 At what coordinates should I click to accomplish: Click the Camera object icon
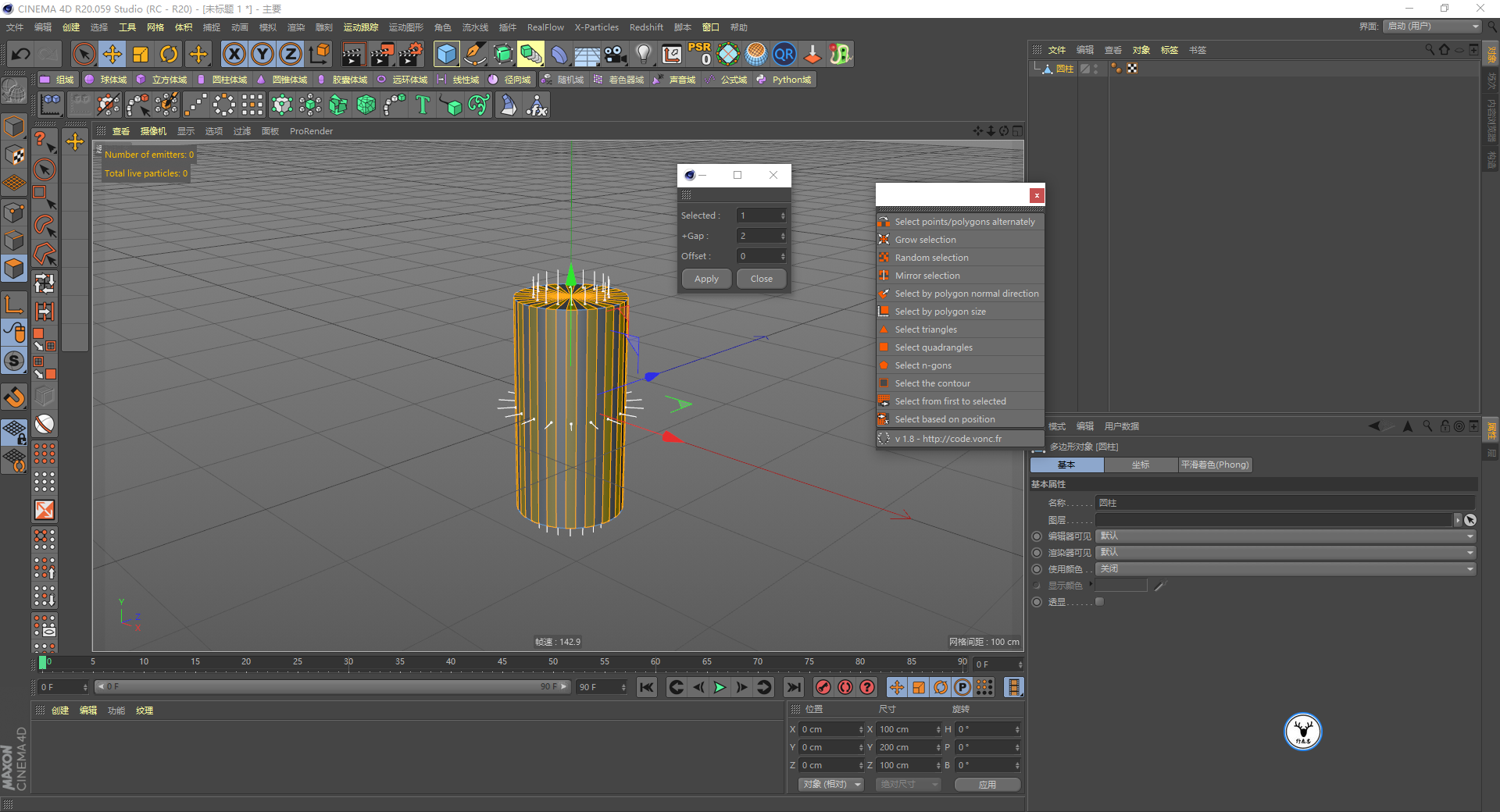click(616, 54)
